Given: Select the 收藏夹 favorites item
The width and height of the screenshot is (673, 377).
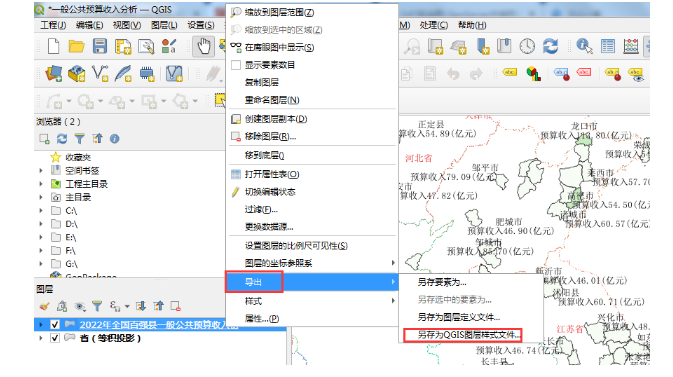Looking at the screenshot, I should click(78, 157).
